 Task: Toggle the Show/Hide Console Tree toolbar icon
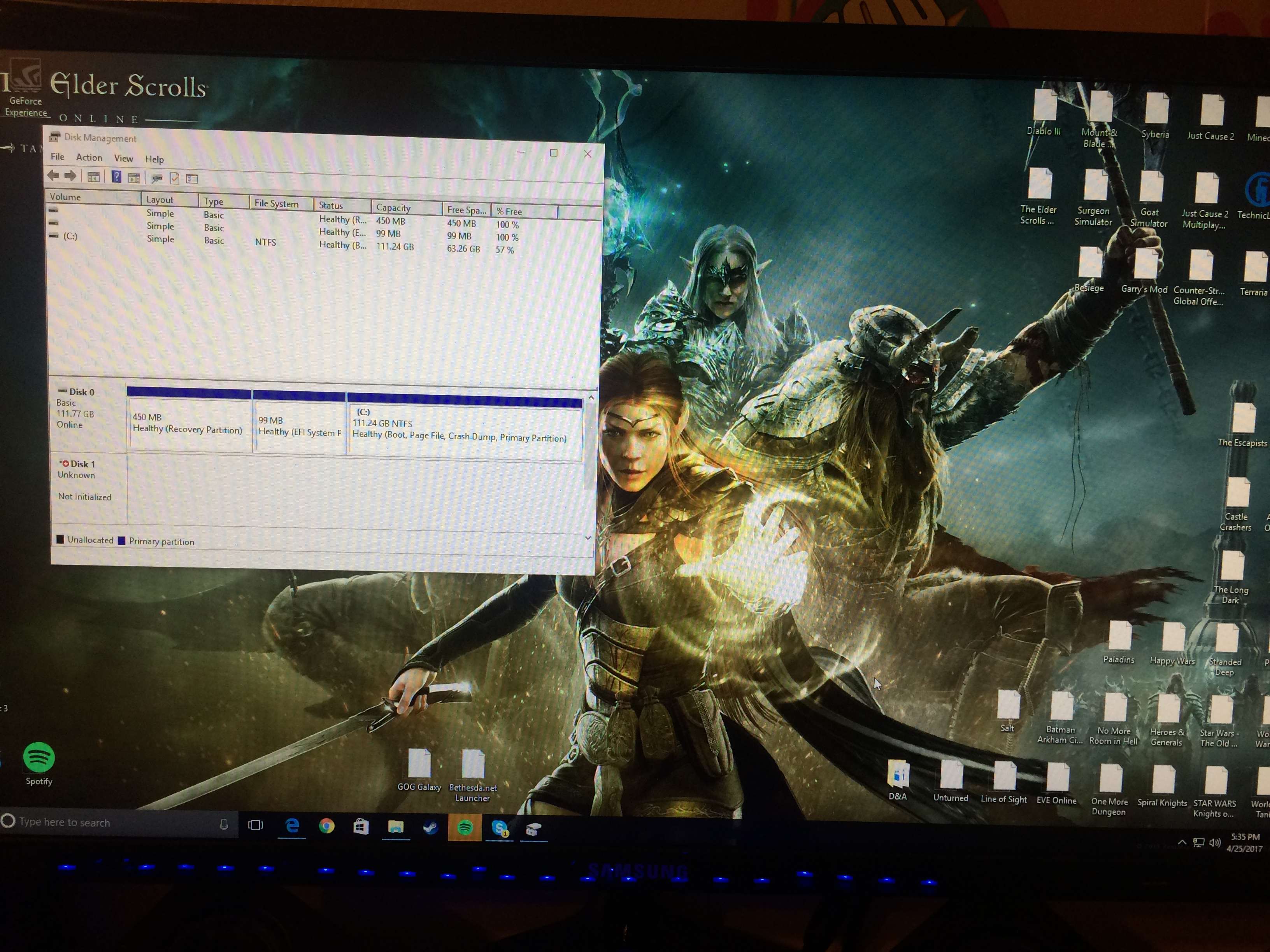coord(93,177)
